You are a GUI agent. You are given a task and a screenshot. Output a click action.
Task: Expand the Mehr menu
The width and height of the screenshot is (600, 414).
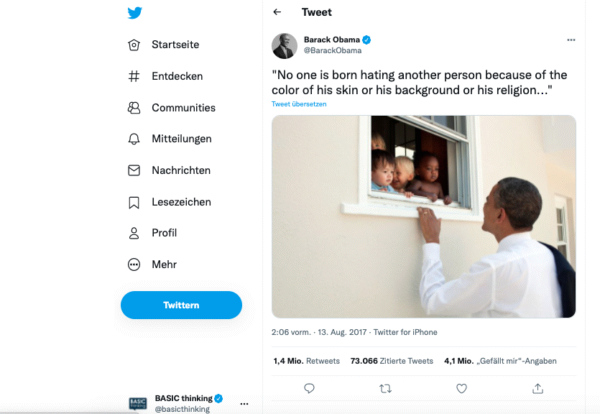click(134, 265)
